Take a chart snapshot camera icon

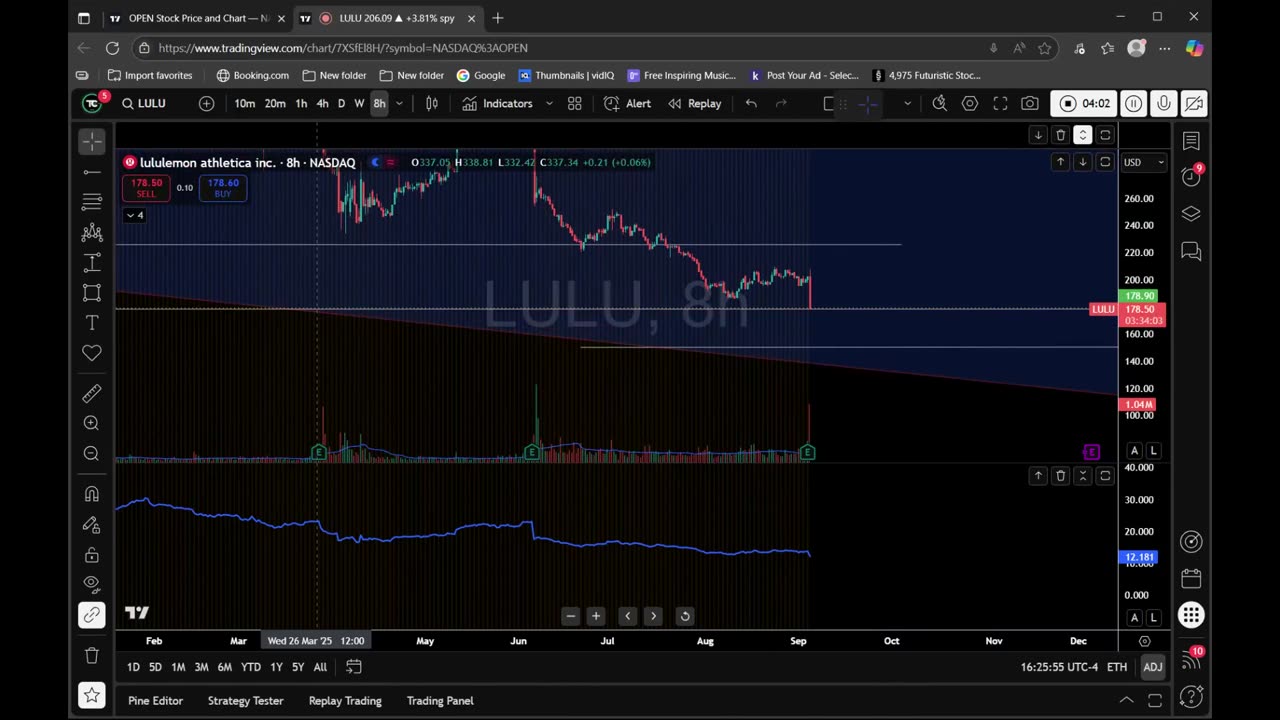(1030, 103)
